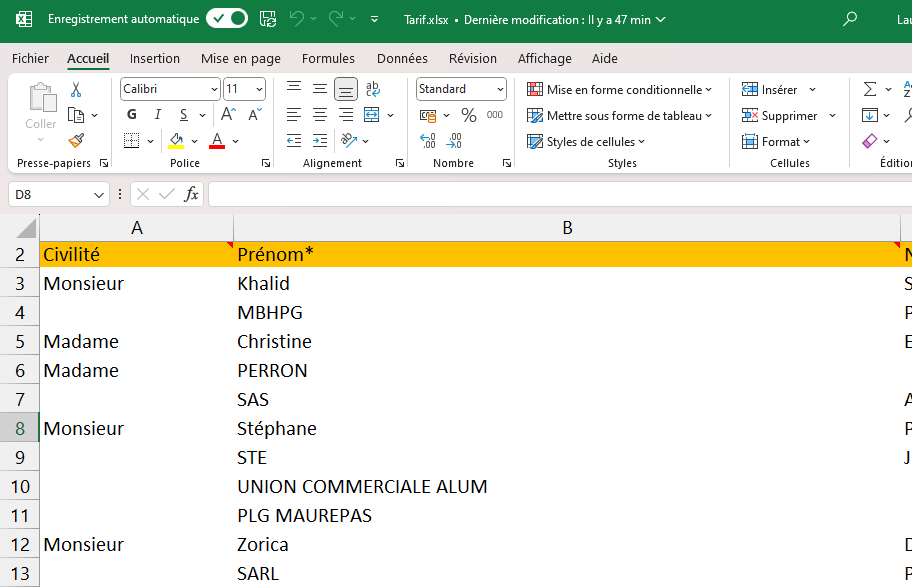The image size is (912, 587).
Task: Click the redo arrow icon
Action: pos(336,19)
